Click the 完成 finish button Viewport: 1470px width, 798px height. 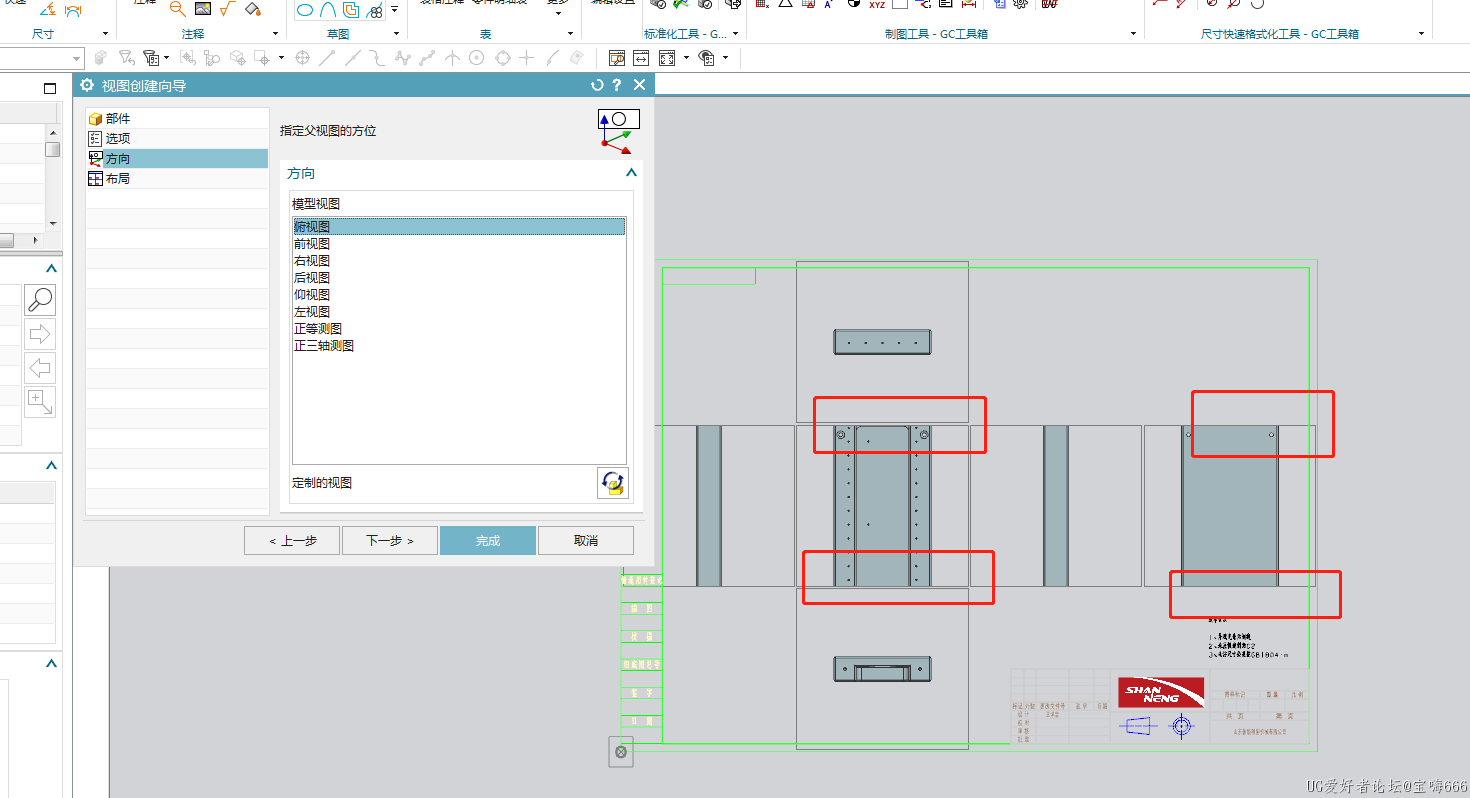488,540
